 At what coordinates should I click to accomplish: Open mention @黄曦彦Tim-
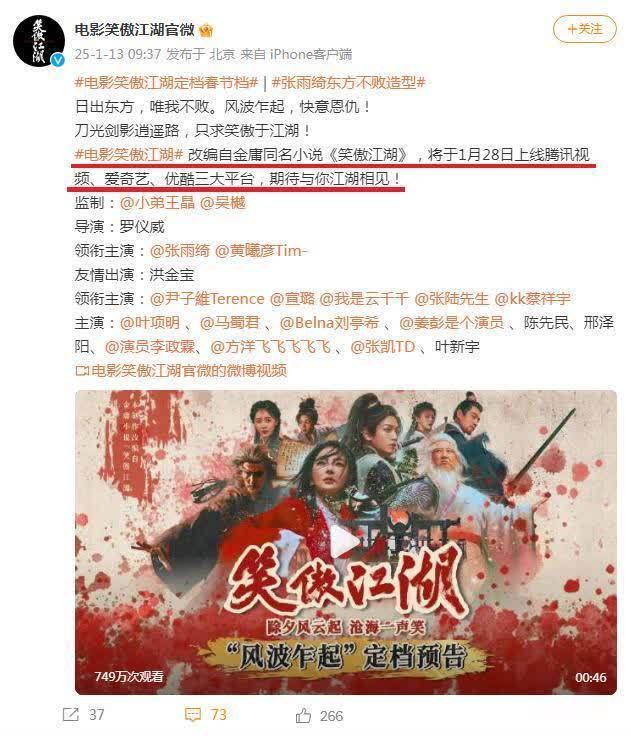261,251
